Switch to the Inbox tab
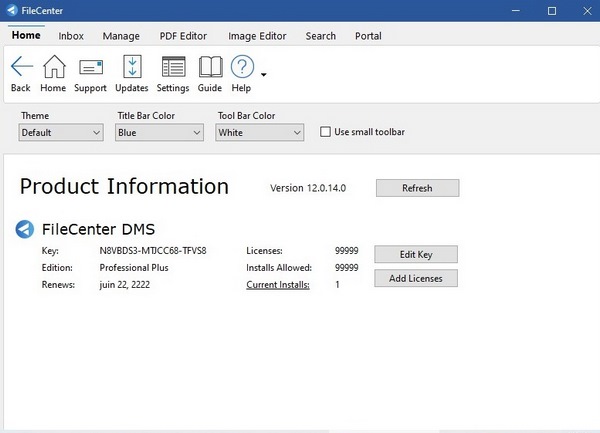The image size is (600, 433). [x=71, y=36]
